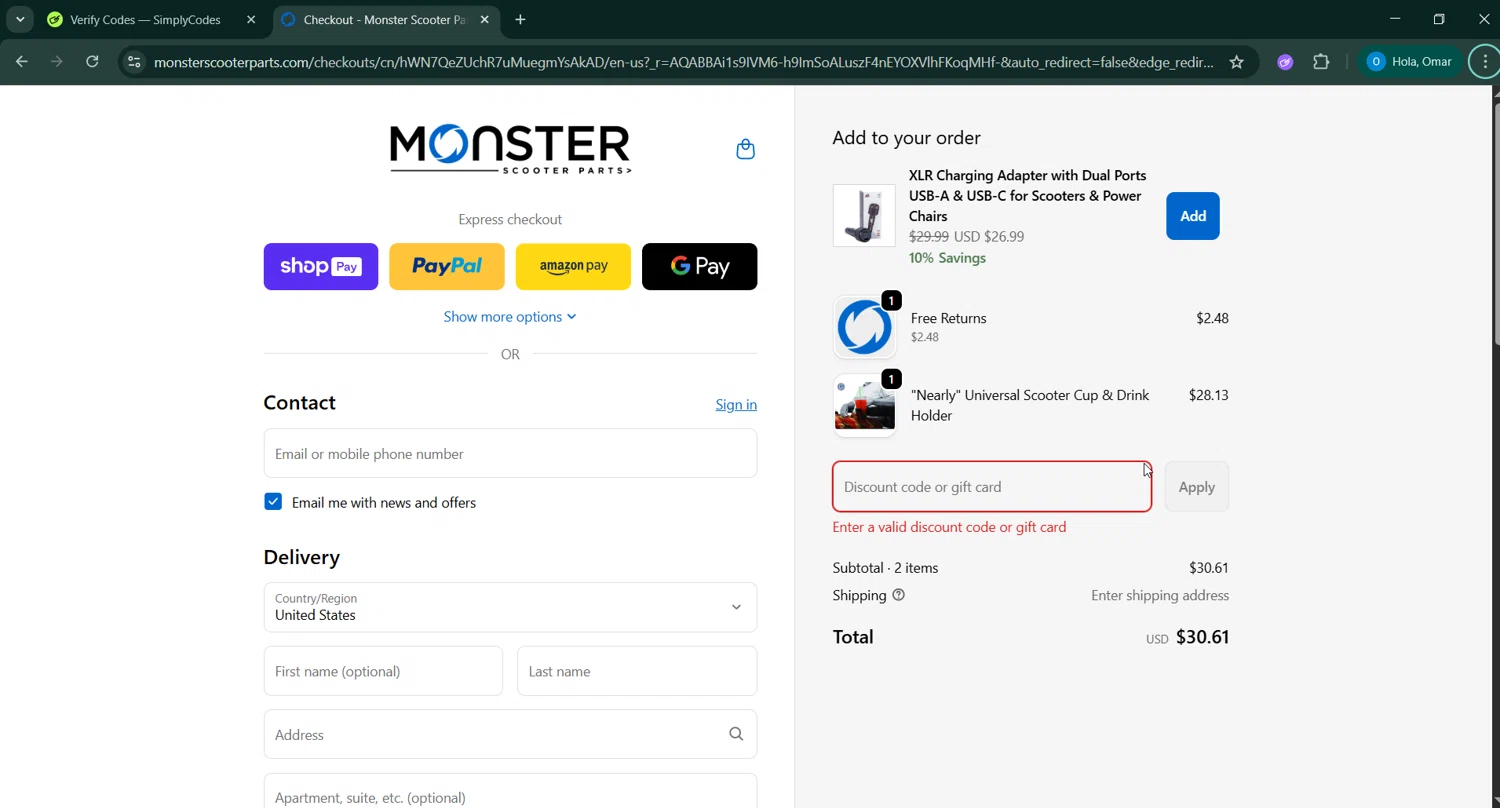Image resolution: width=1500 pixels, height=808 pixels.
Task: Click the Apartment, suite, etc. field
Action: click(x=510, y=791)
